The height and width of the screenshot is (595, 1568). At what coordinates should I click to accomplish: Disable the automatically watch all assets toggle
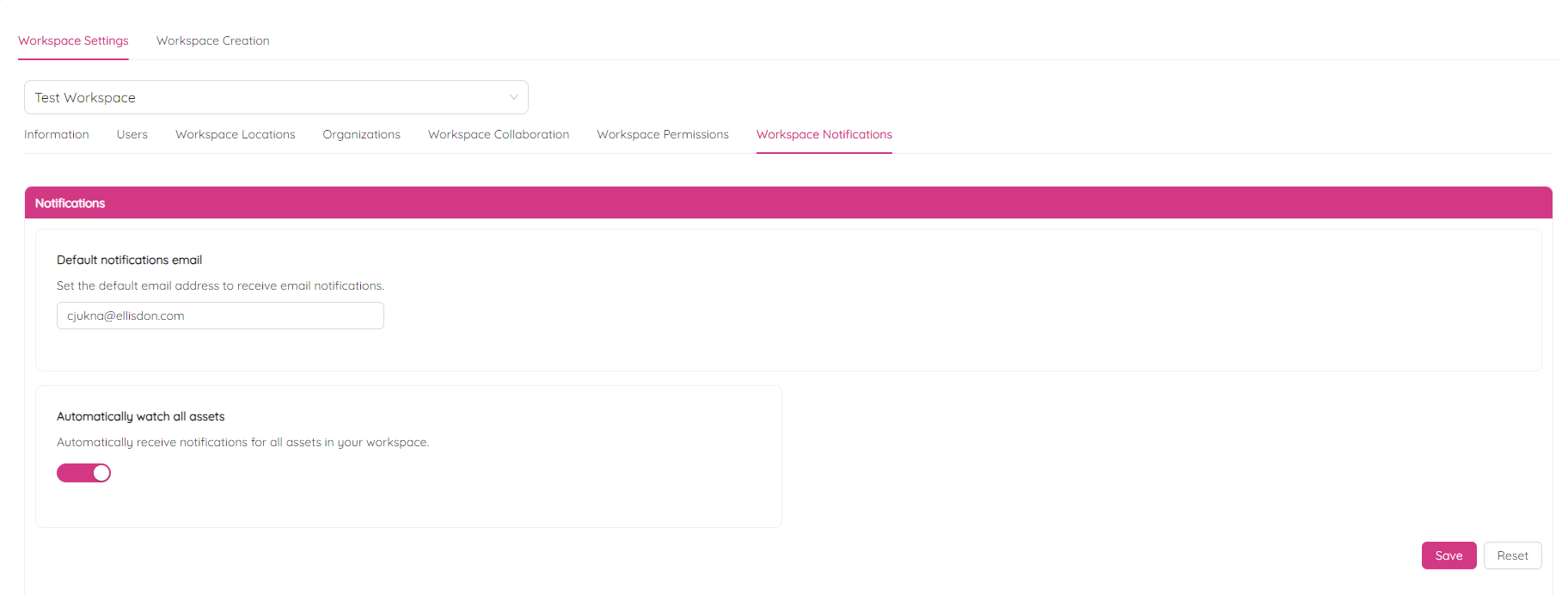[x=83, y=473]
